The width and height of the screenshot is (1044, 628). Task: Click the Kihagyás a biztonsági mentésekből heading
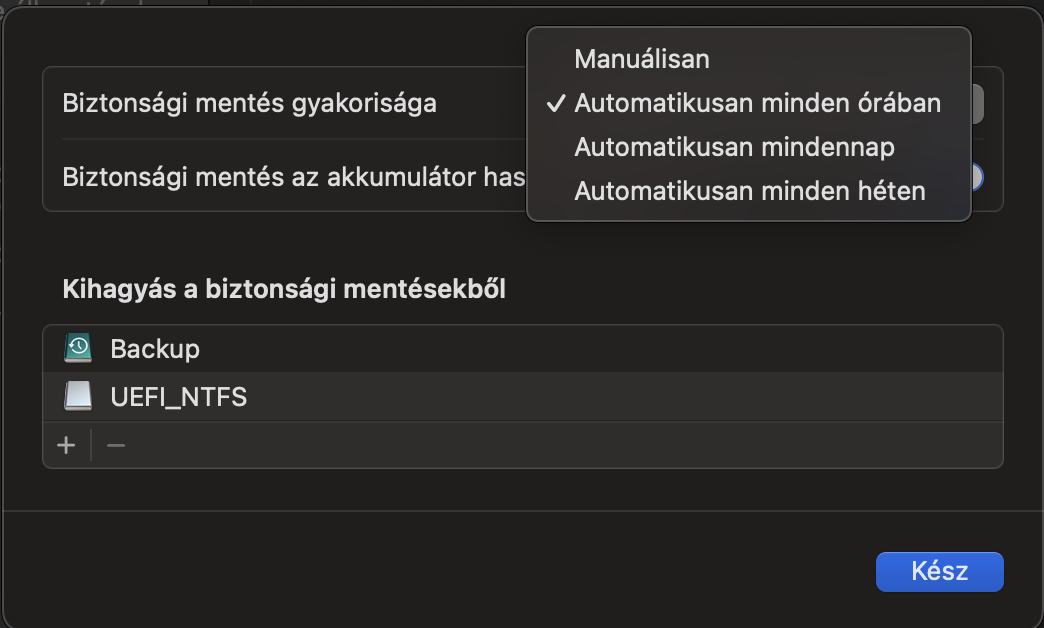pyautogui.click(x=284, y=289)
